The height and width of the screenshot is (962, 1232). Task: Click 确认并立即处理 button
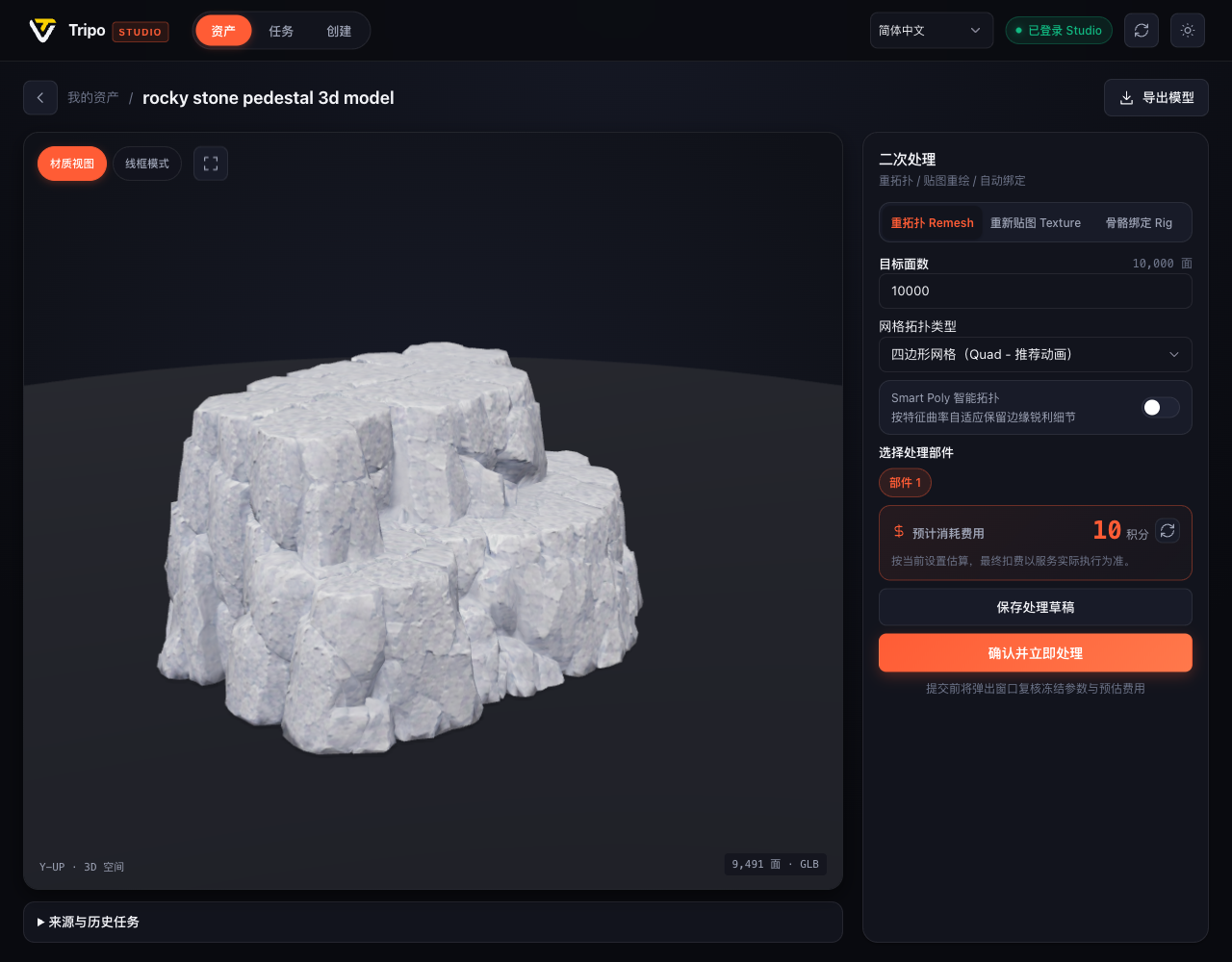point(1036,653)
